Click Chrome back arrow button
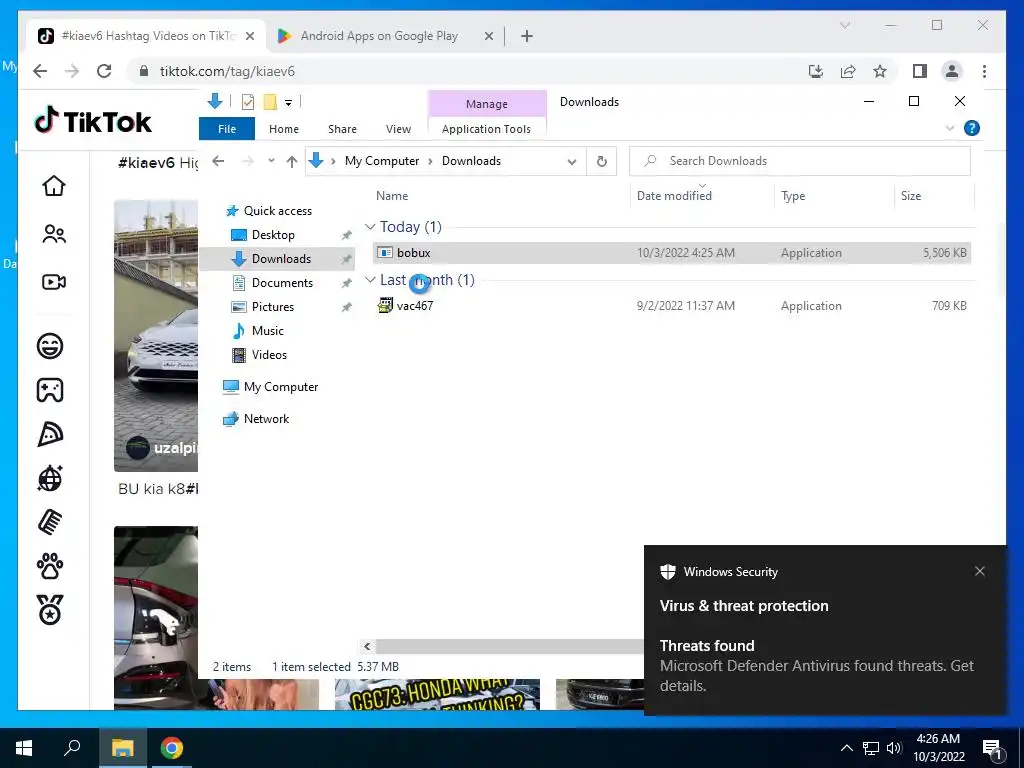 click(x=40, y=71)
